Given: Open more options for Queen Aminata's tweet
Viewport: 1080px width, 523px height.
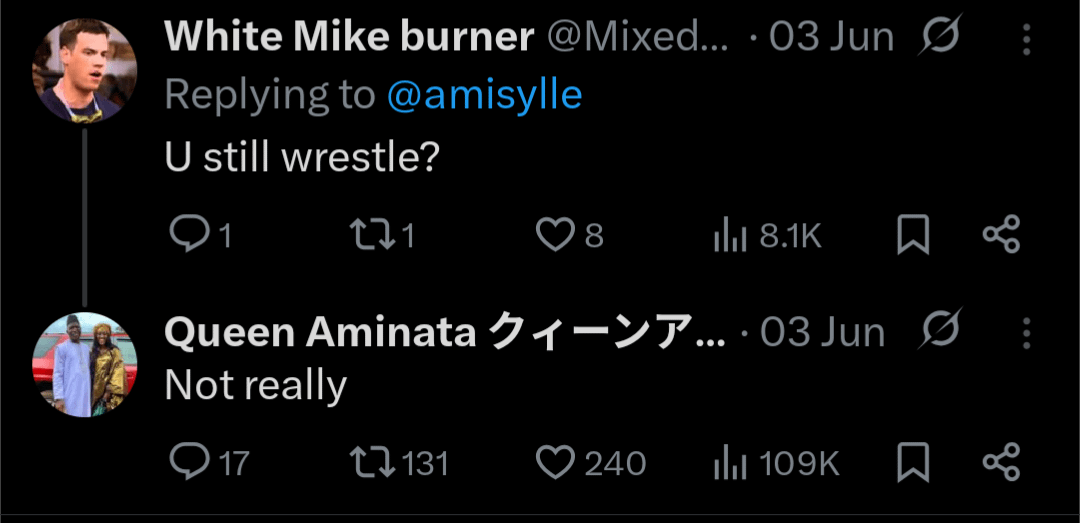Looking at the screenshot, I should [1026, 333].
